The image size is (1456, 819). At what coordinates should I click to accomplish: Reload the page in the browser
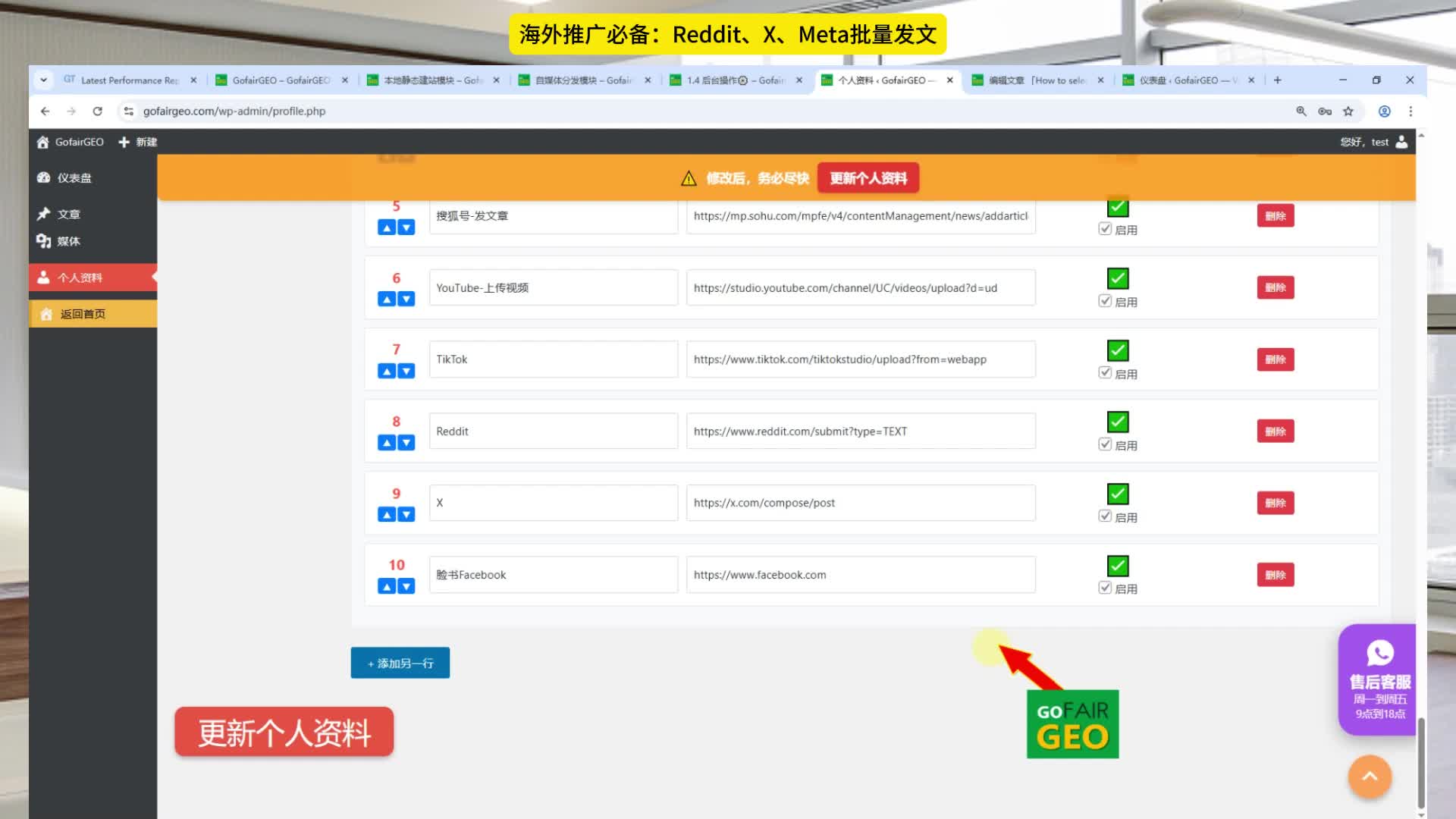point(97,111)
